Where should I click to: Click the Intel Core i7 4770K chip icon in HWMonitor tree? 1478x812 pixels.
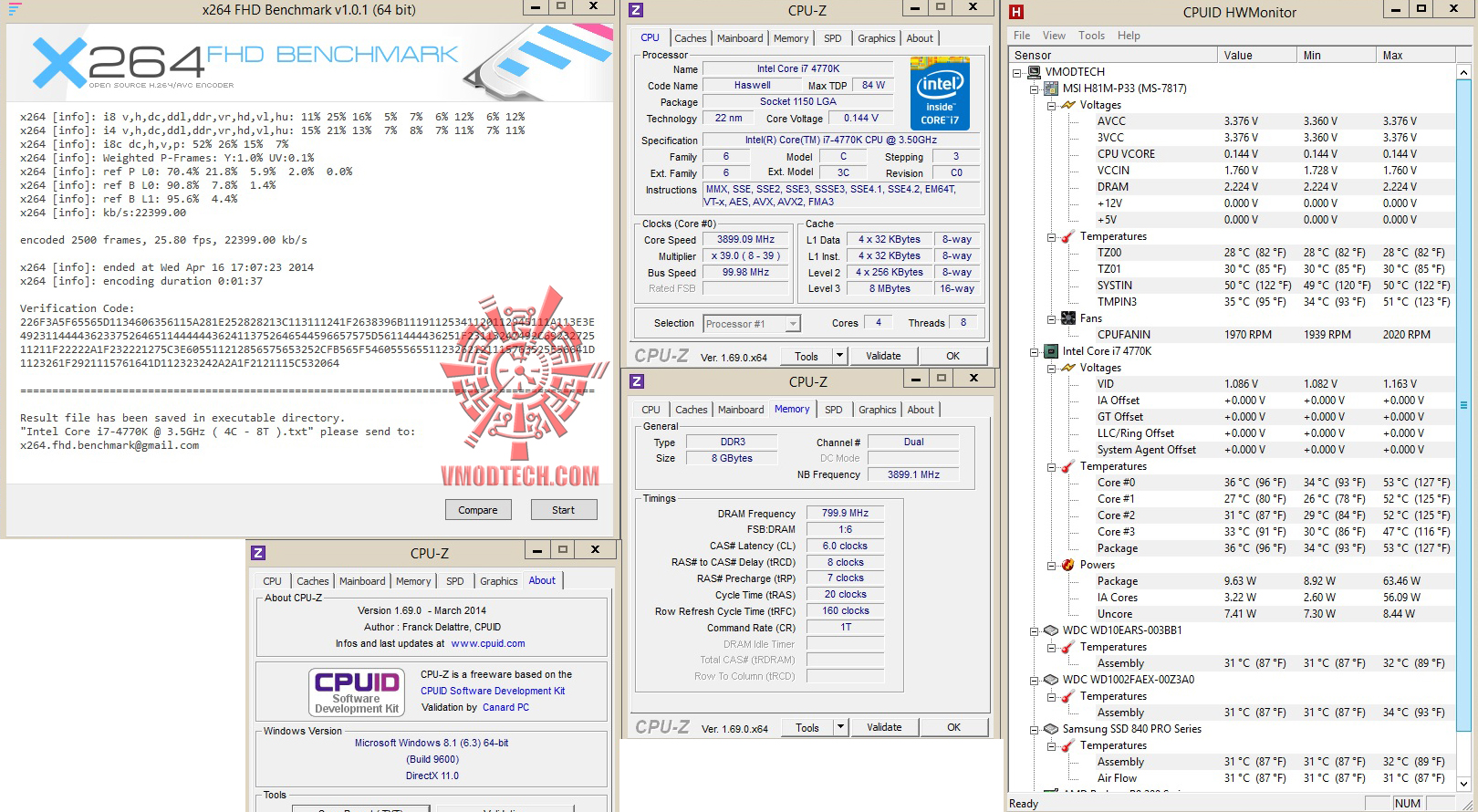pyautogui.click(x=1051, y=351)
